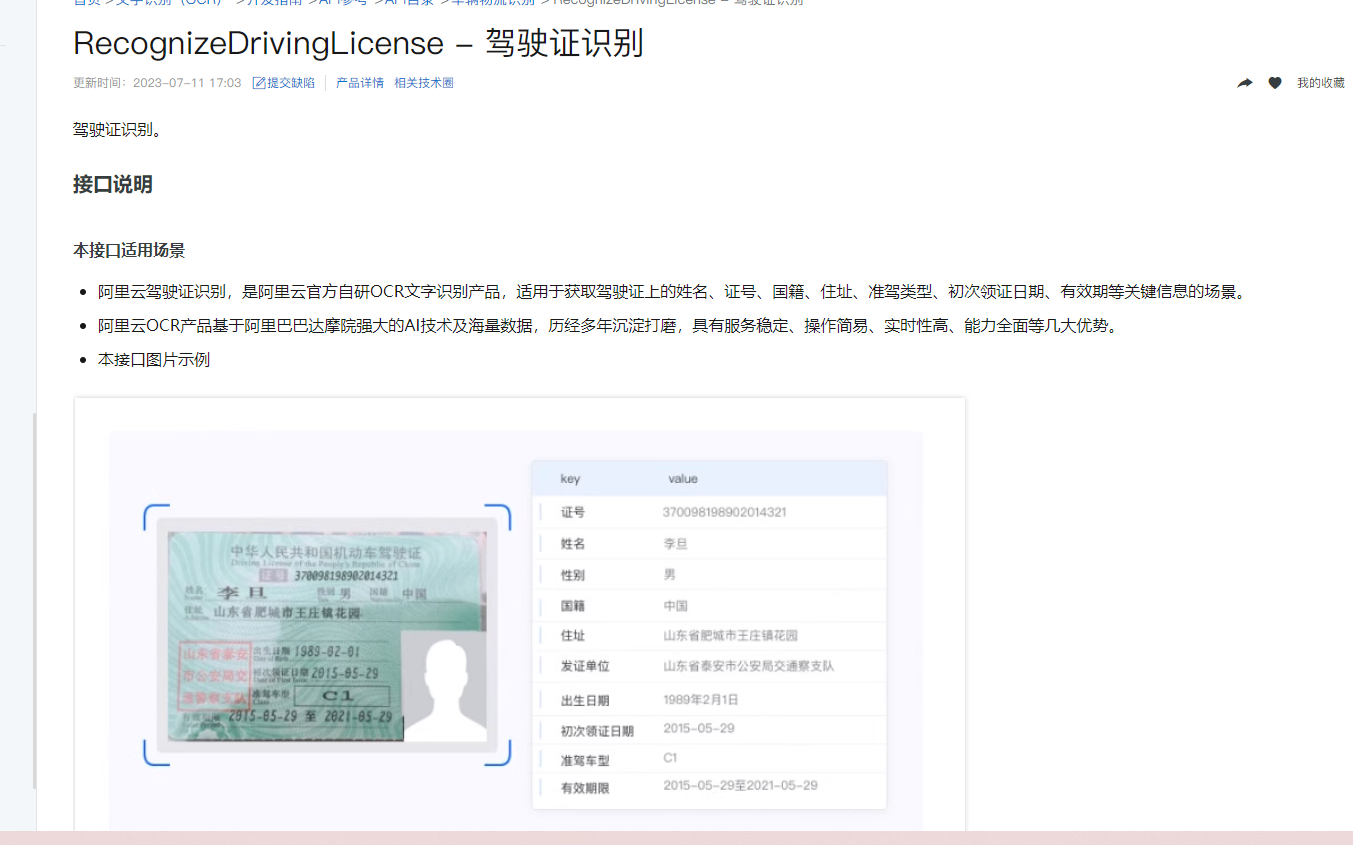The image size is (1353, 845).
Task: Click the 姓名 key cell
Action: point(573,544)
